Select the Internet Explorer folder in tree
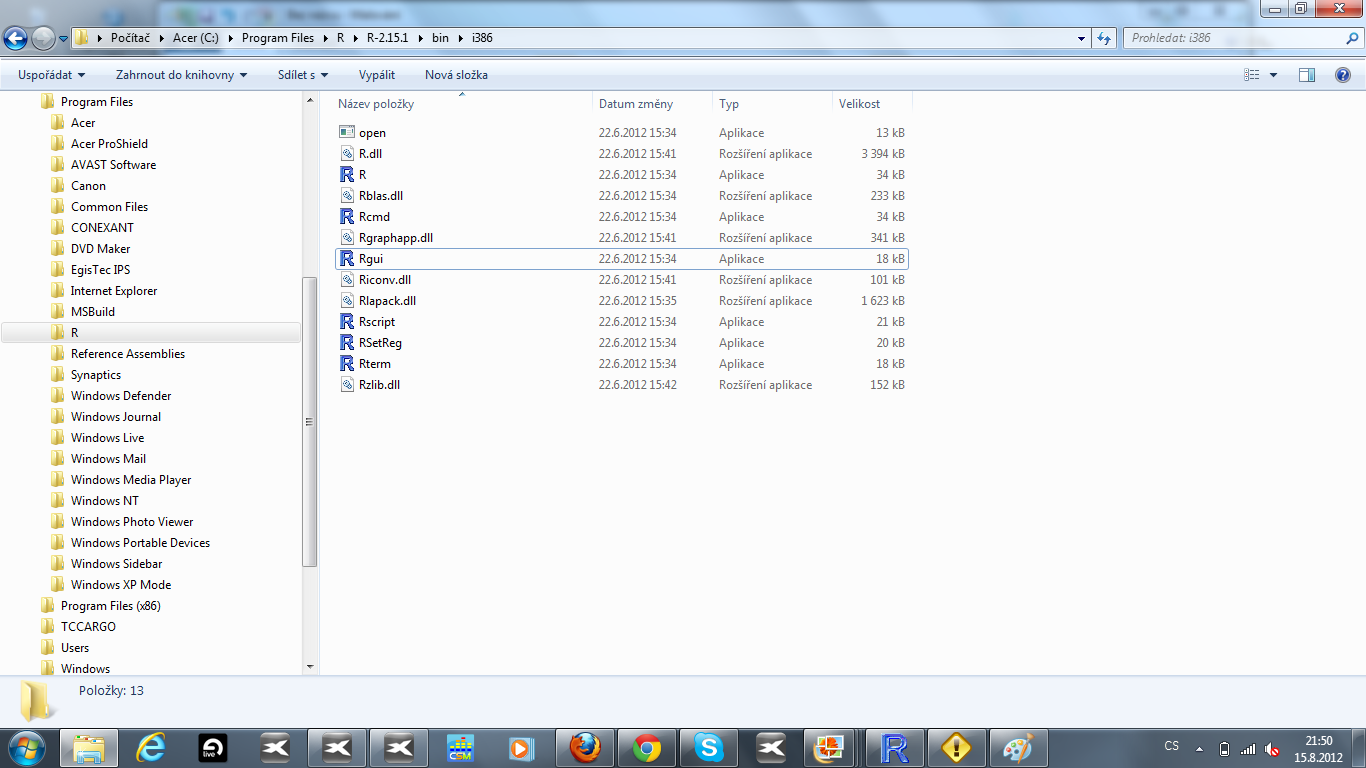The image size is (1366, 768). click(x=114, y=290)
